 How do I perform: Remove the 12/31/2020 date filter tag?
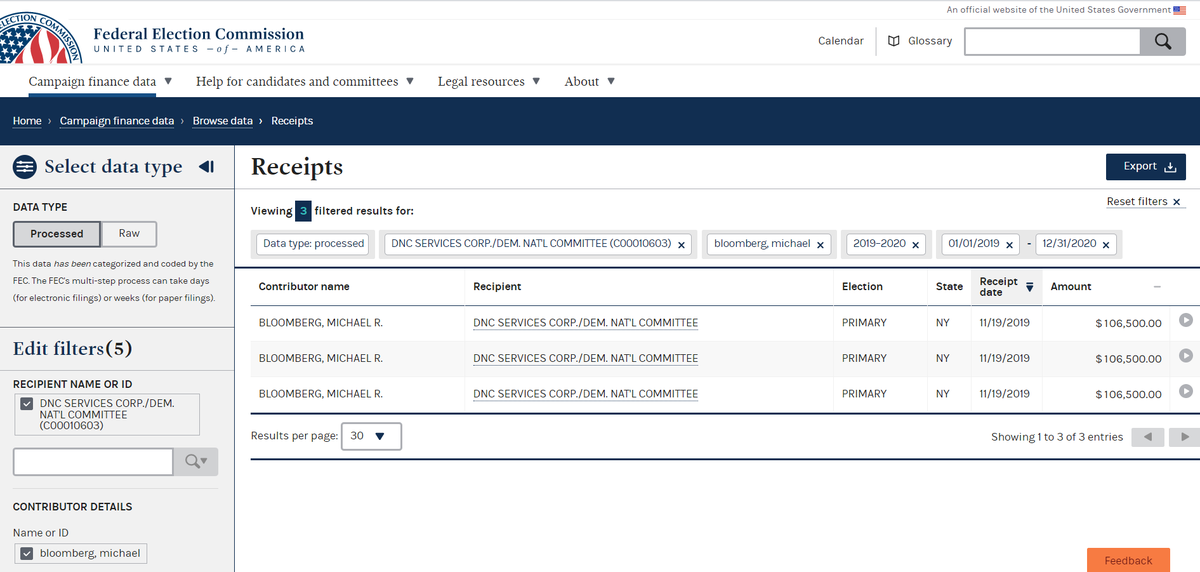pos(1106,245)
